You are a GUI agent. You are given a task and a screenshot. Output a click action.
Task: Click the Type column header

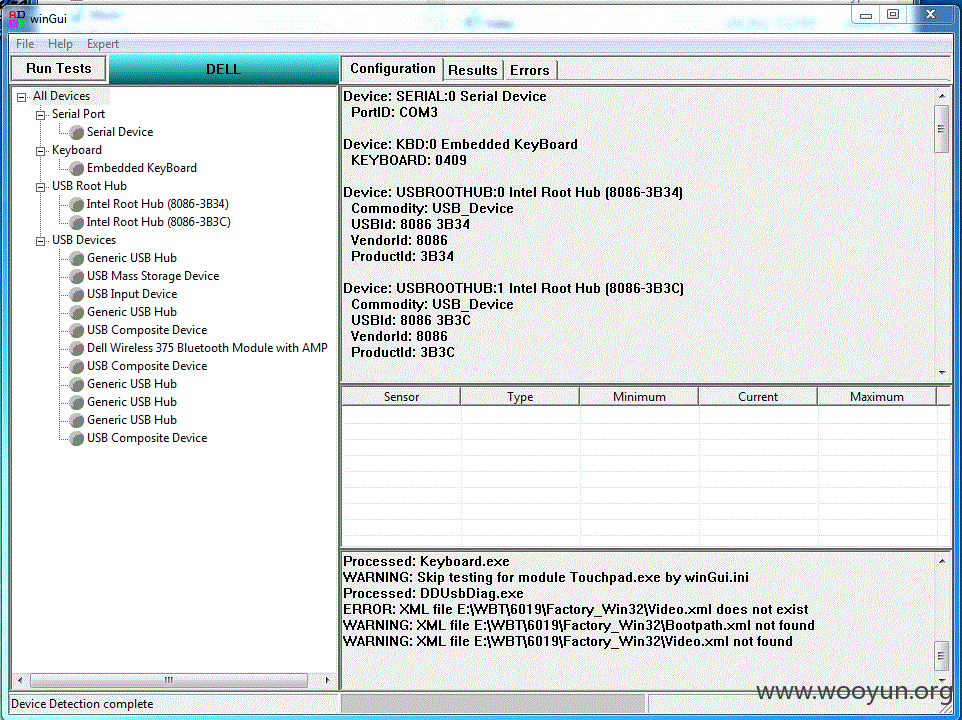tap(520, 397)
